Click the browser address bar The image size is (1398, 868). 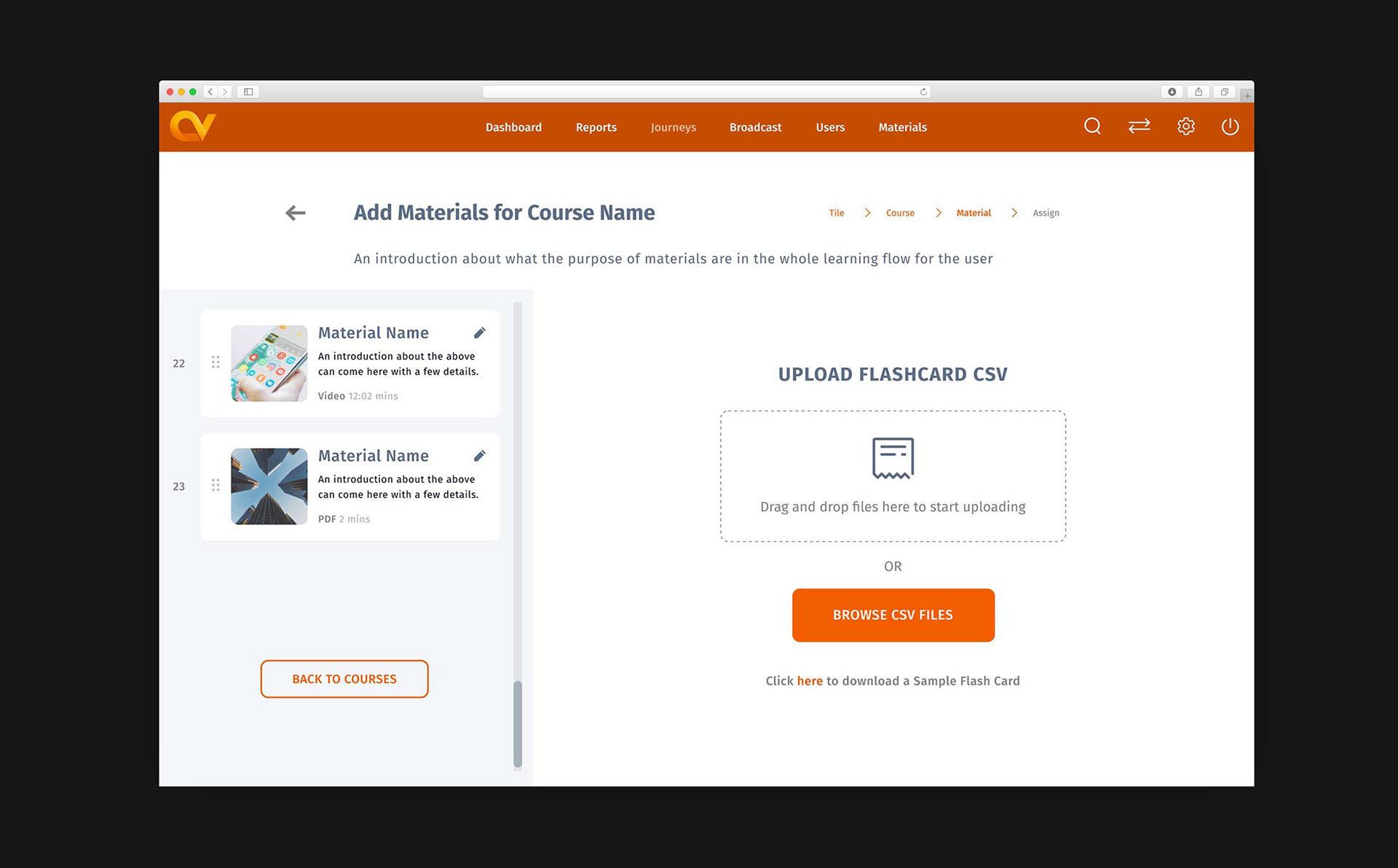[706, 92]
